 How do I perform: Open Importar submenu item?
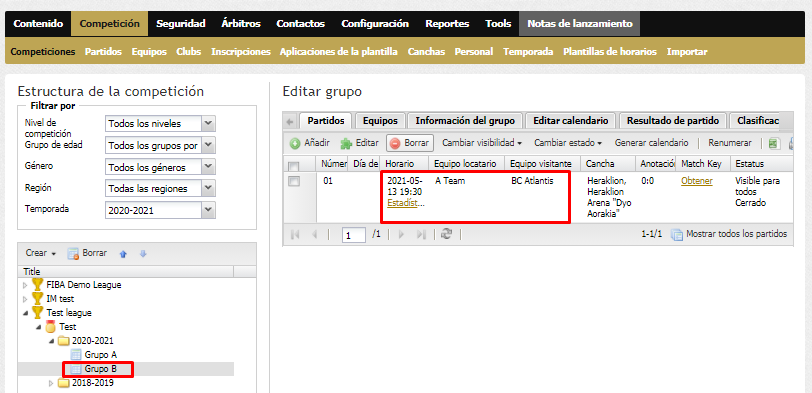pyautogui.click(x=687, y=52)
